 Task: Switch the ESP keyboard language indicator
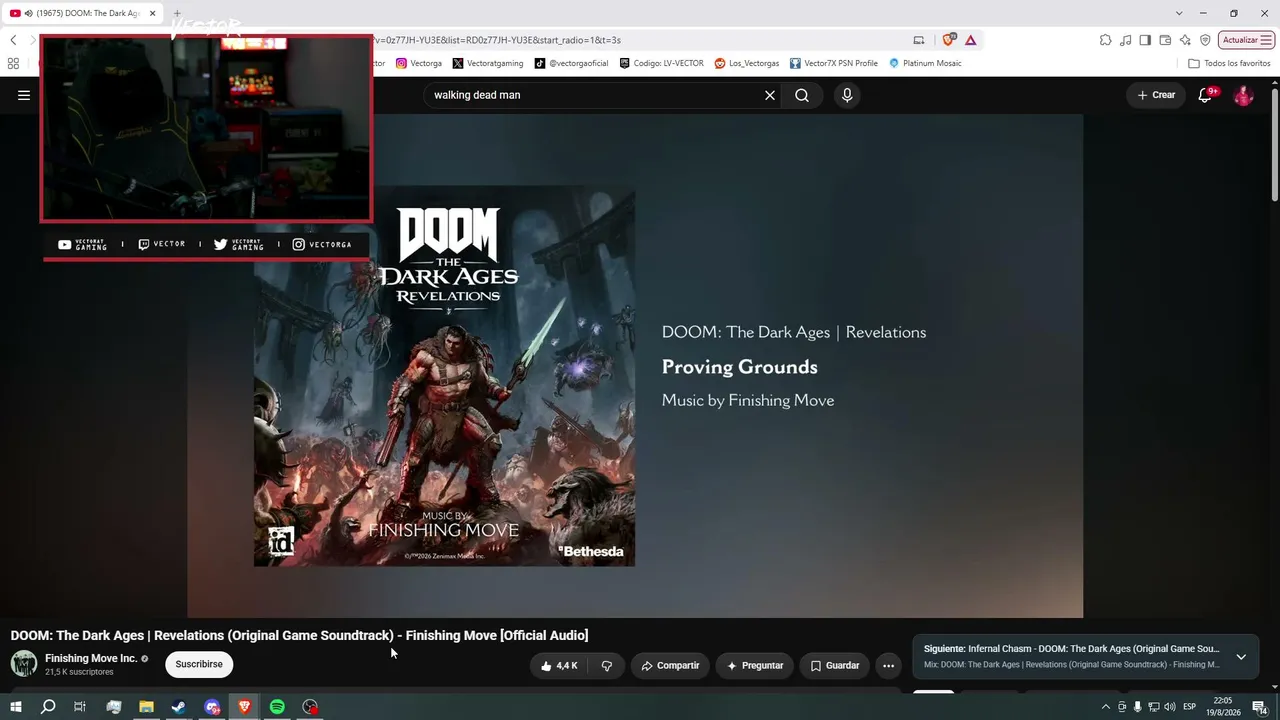click(x=1190, y=707)
